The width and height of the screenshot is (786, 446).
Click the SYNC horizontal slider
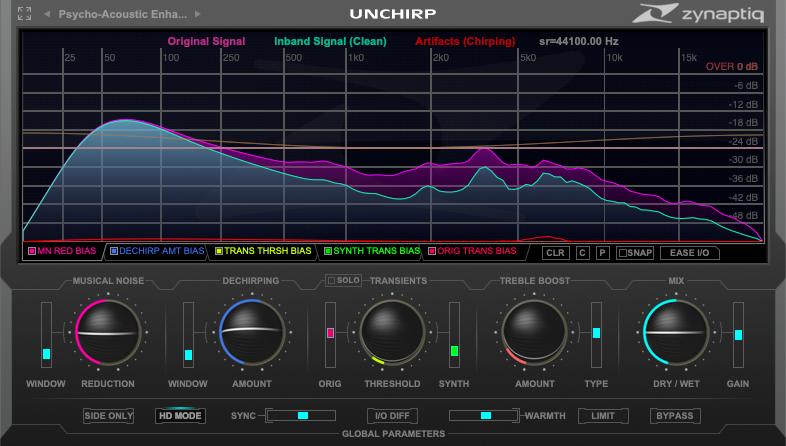coord(301,415)
